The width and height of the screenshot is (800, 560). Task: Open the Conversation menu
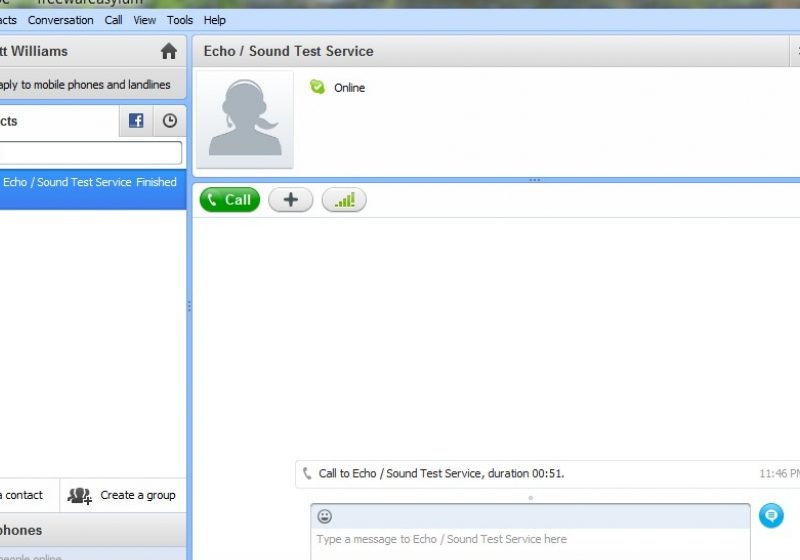(61, 20)
